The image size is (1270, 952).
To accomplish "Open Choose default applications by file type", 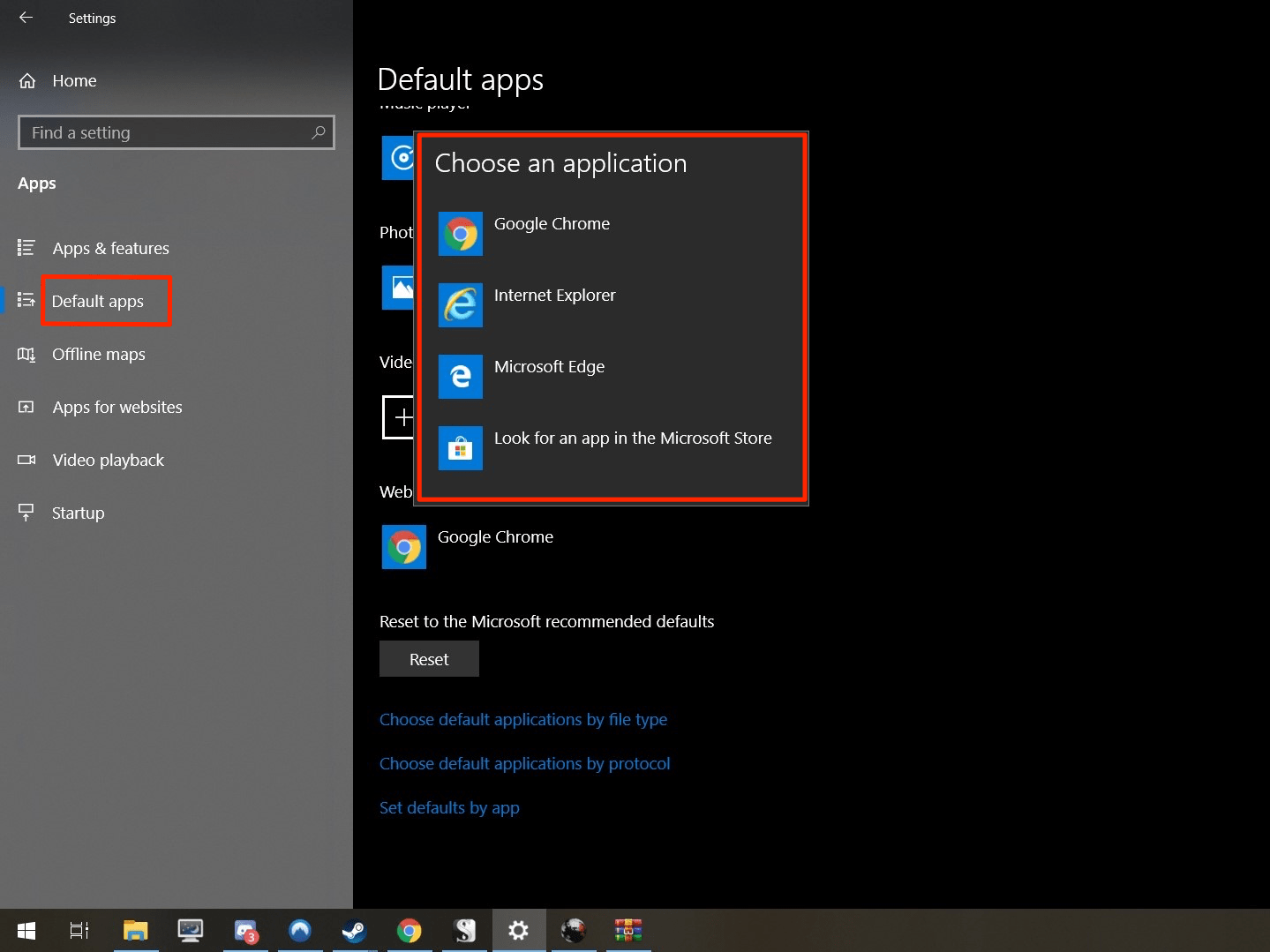I will 523,720.
